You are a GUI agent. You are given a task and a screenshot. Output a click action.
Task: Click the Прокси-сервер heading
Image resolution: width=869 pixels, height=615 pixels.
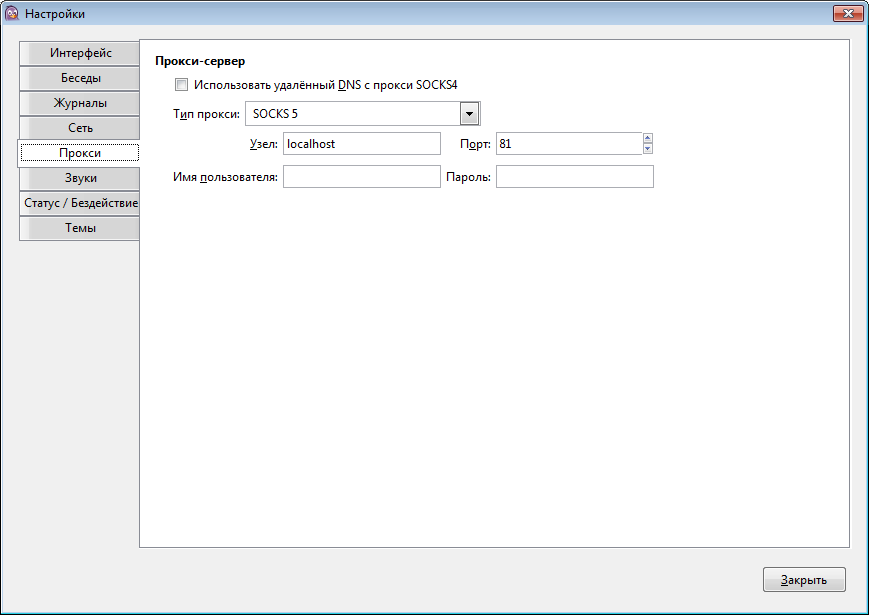200,61
